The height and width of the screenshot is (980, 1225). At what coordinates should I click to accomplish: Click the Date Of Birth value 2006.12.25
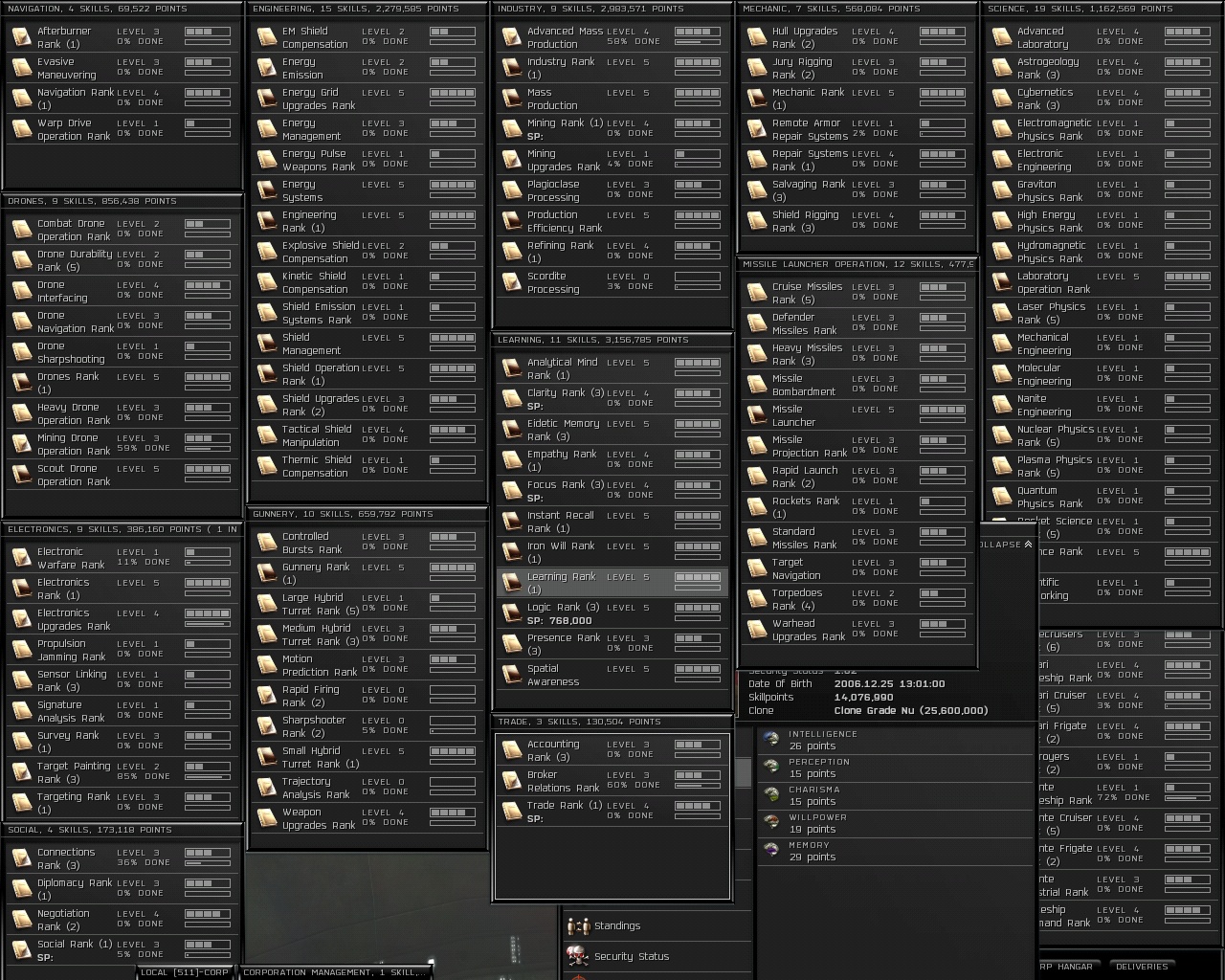click(x=889, y=684)
